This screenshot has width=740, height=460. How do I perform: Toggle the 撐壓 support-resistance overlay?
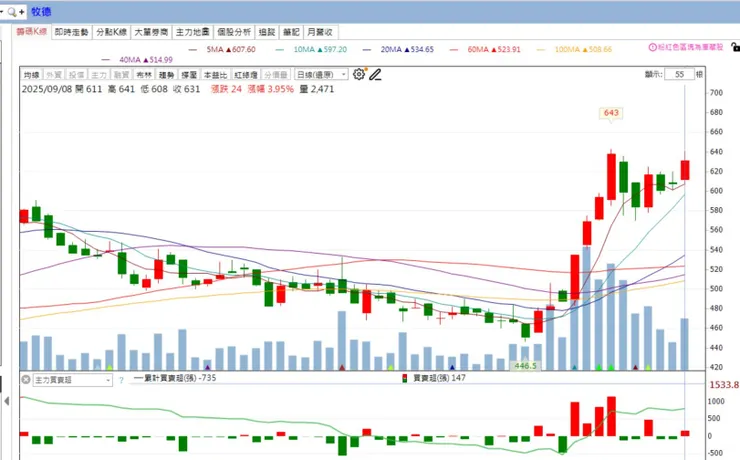tap(189, 75)
